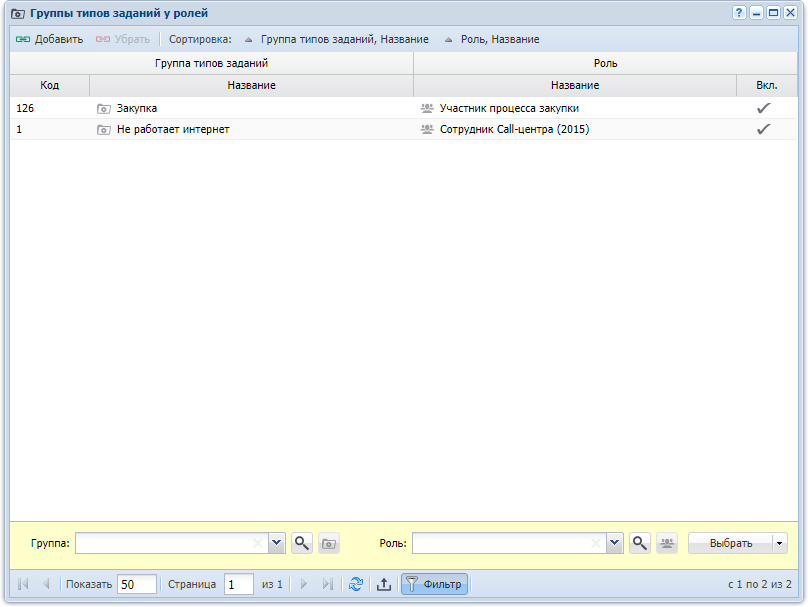Open the task group card icon

329,543
